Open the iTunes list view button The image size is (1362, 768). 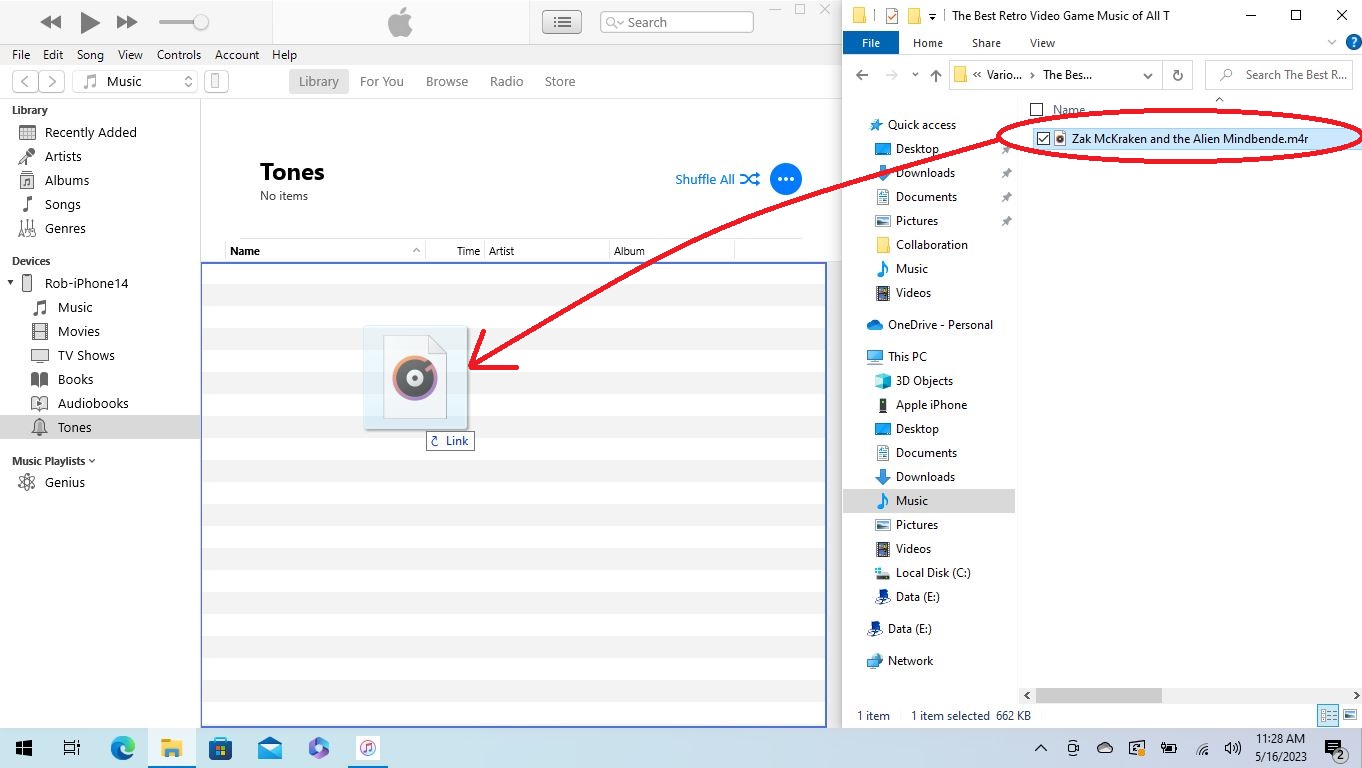(563, 22)
